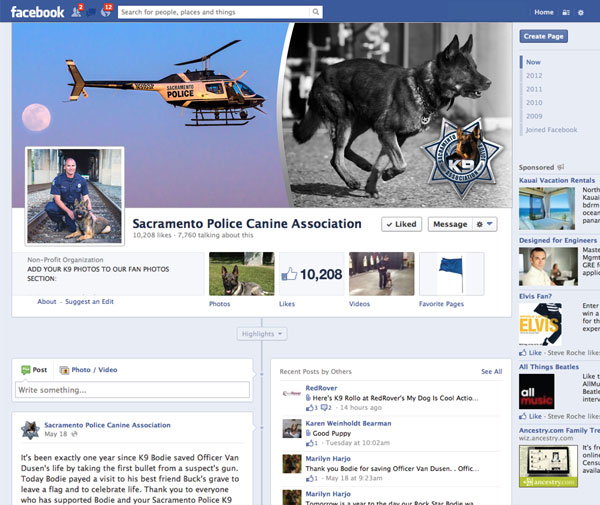600x505 pixels.
Task: Click Sacramento Police Canine Association post avatar
Action: [30, 430]
